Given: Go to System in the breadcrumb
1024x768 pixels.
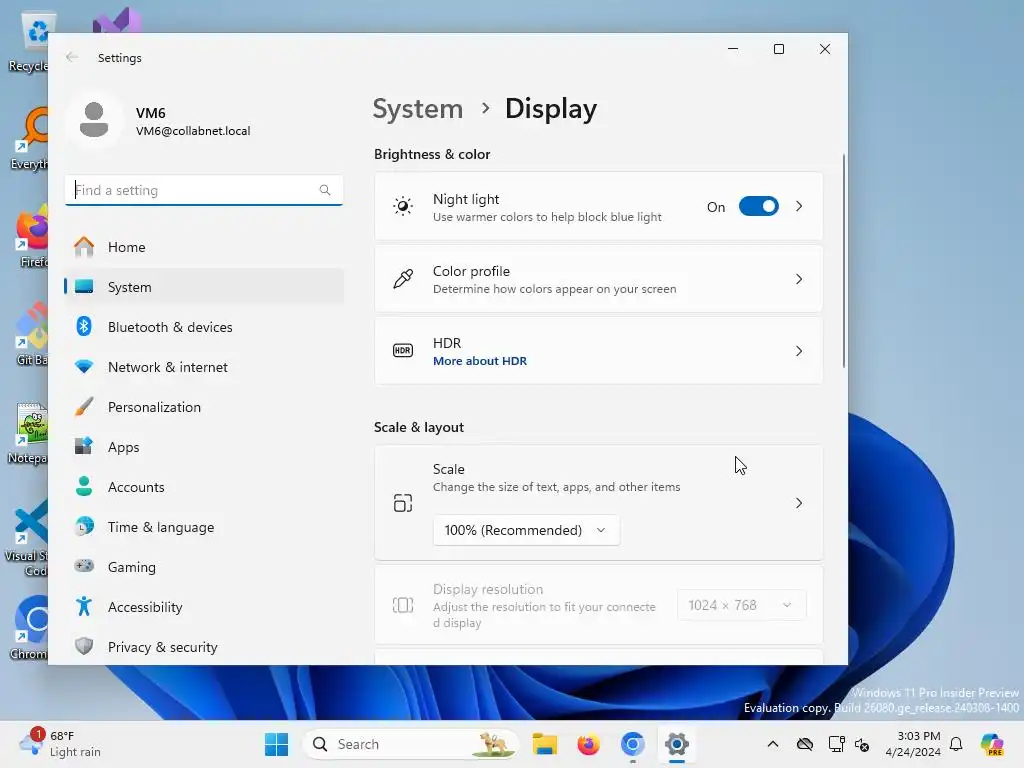Looking at the screenshot, I should click(418, 108).
